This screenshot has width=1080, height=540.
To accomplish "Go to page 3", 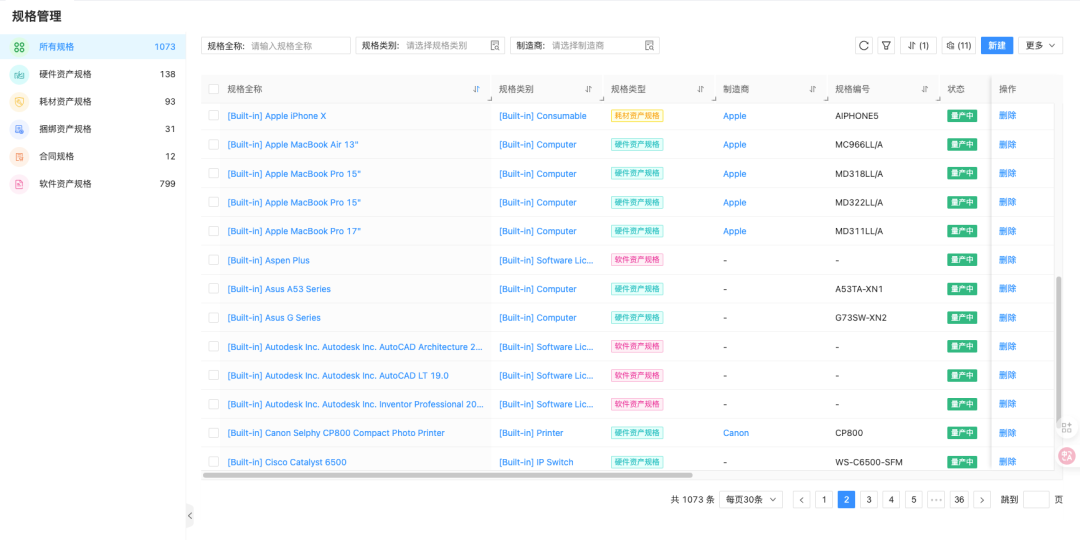I will tap(869, 499).
